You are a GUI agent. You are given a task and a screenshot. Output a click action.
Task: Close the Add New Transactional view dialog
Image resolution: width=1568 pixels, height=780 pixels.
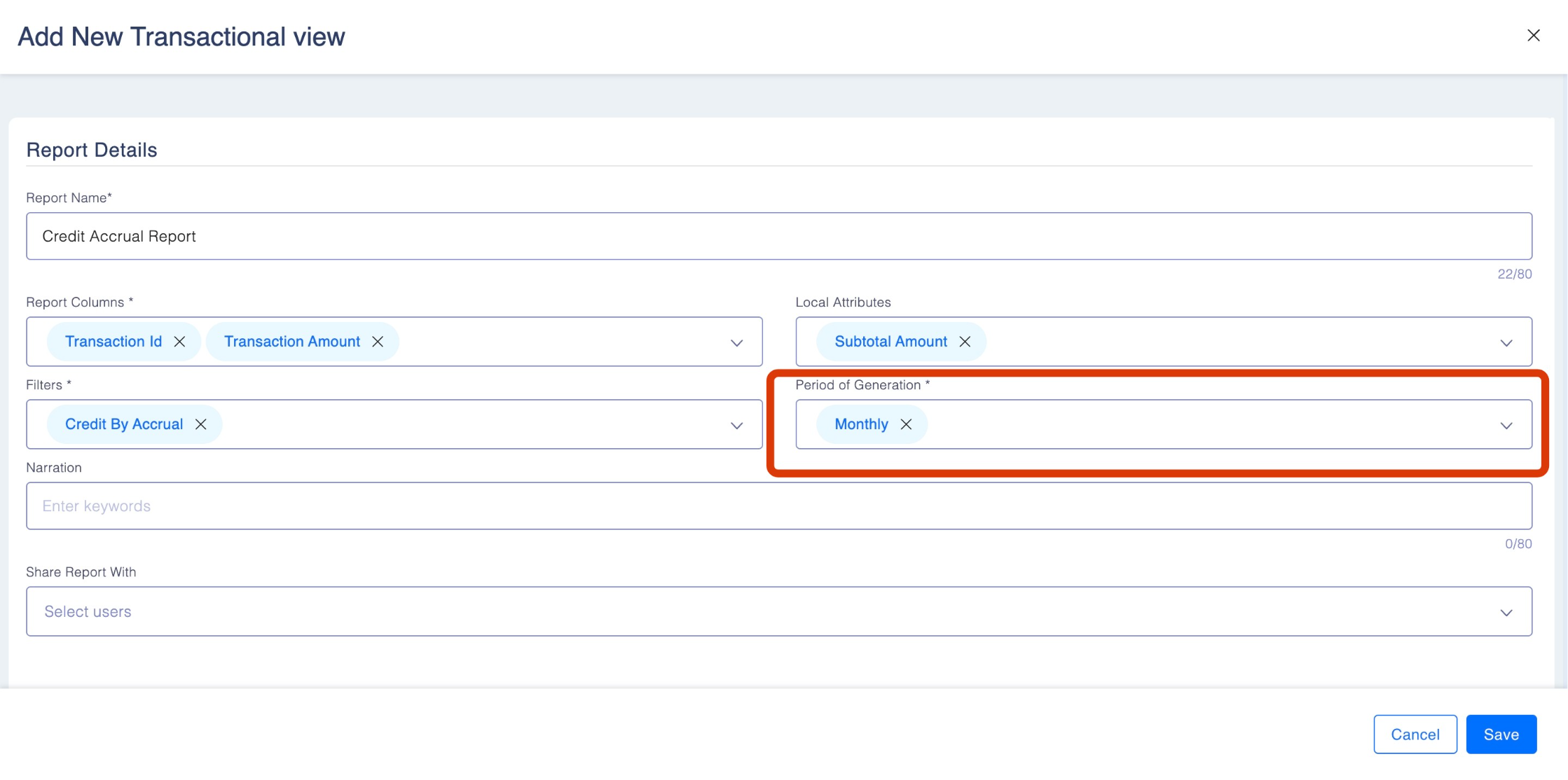point(1533,36)
